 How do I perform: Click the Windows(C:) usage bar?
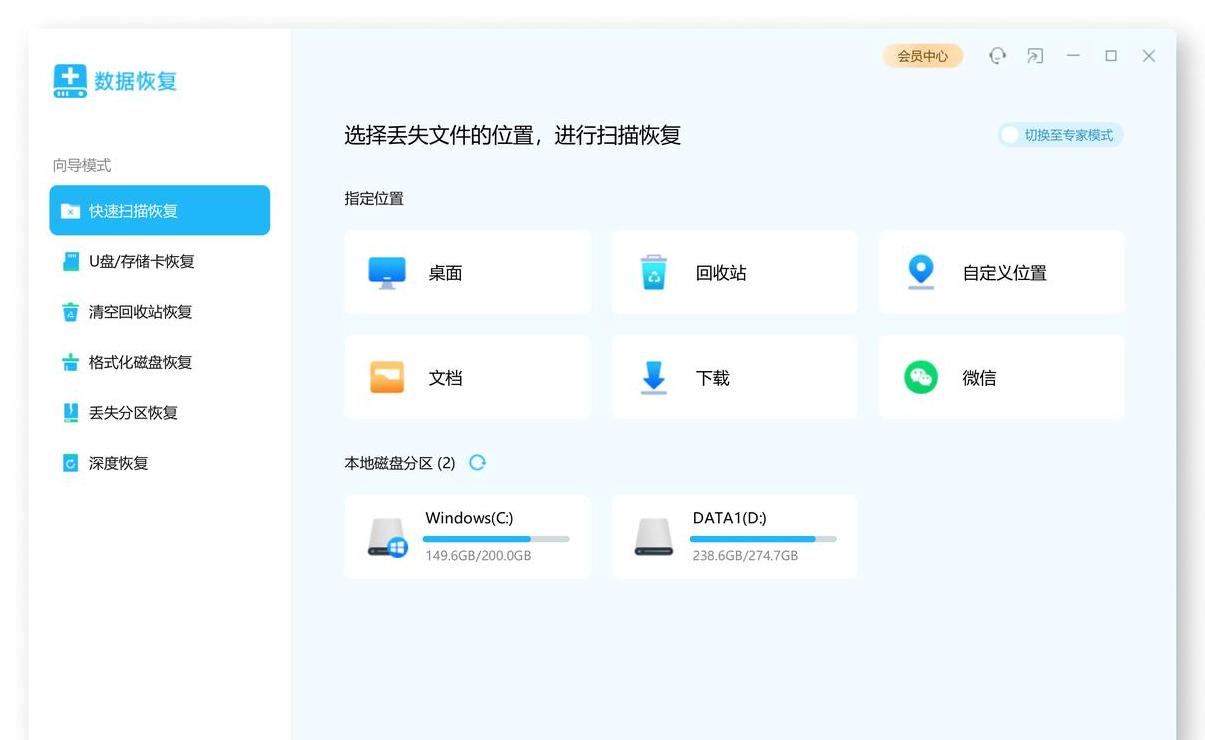click(497, 539)
